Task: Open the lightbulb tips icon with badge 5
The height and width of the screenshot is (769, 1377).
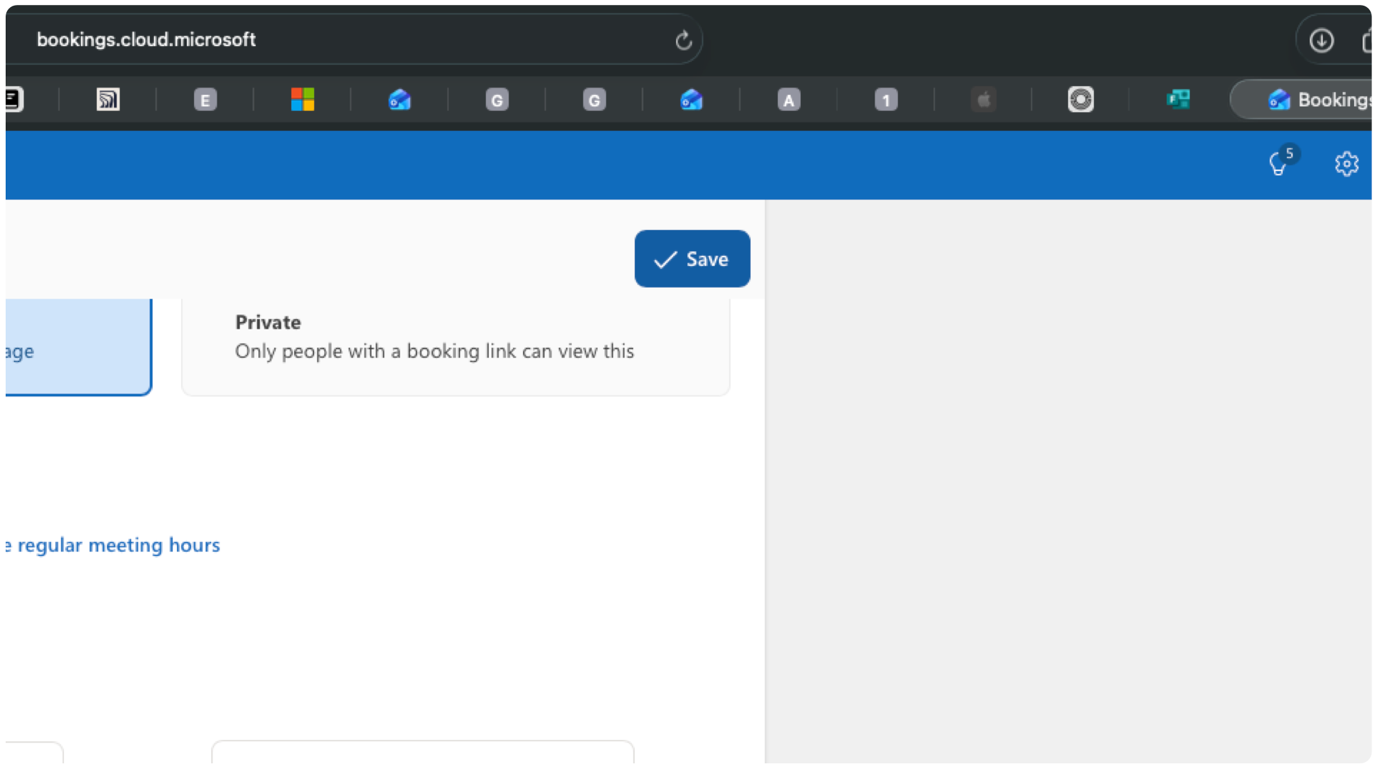Action: click(1281, 163)
